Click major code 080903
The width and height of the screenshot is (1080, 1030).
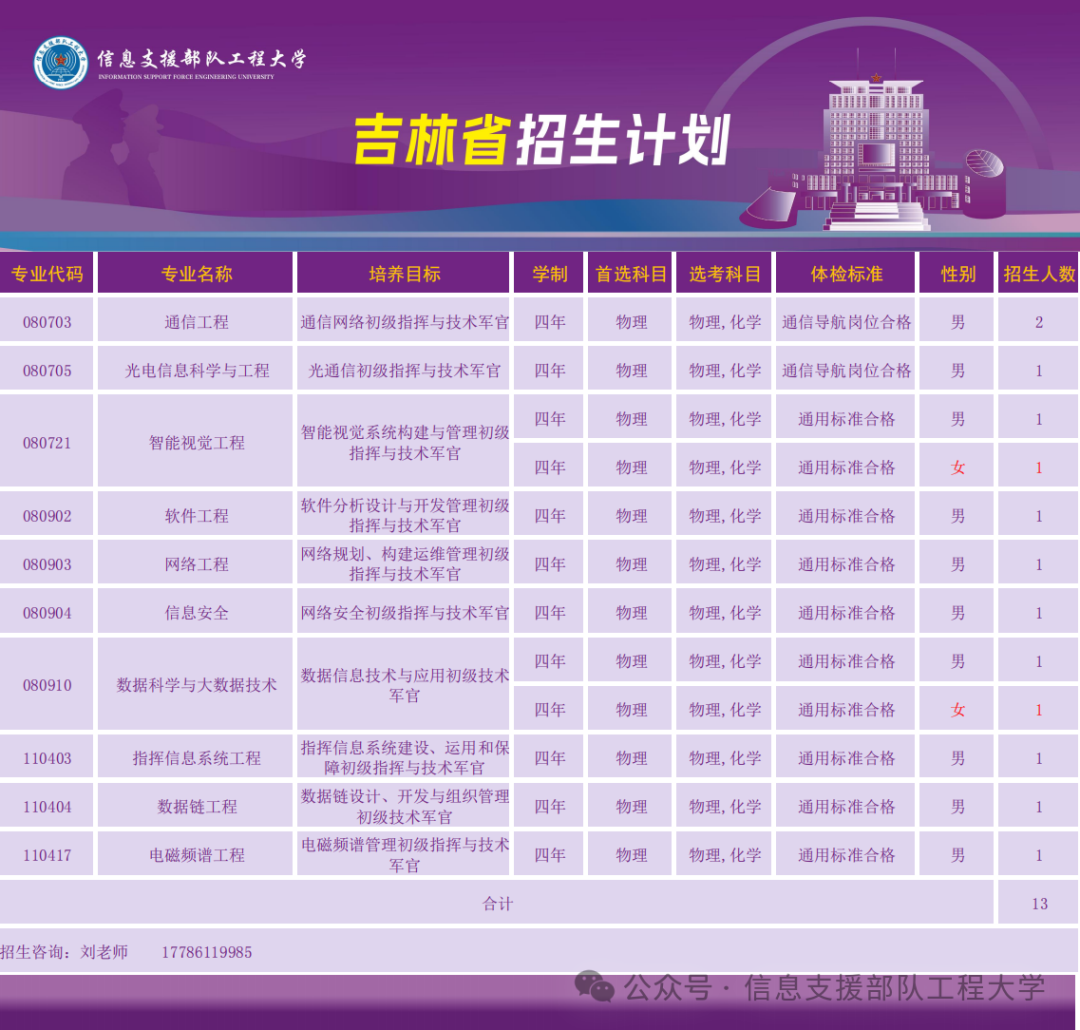47,564
